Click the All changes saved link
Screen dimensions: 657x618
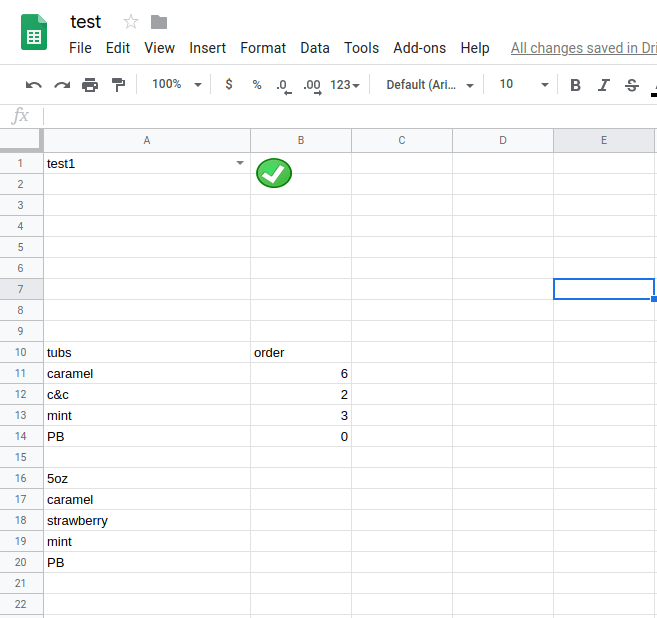[584, 48]
